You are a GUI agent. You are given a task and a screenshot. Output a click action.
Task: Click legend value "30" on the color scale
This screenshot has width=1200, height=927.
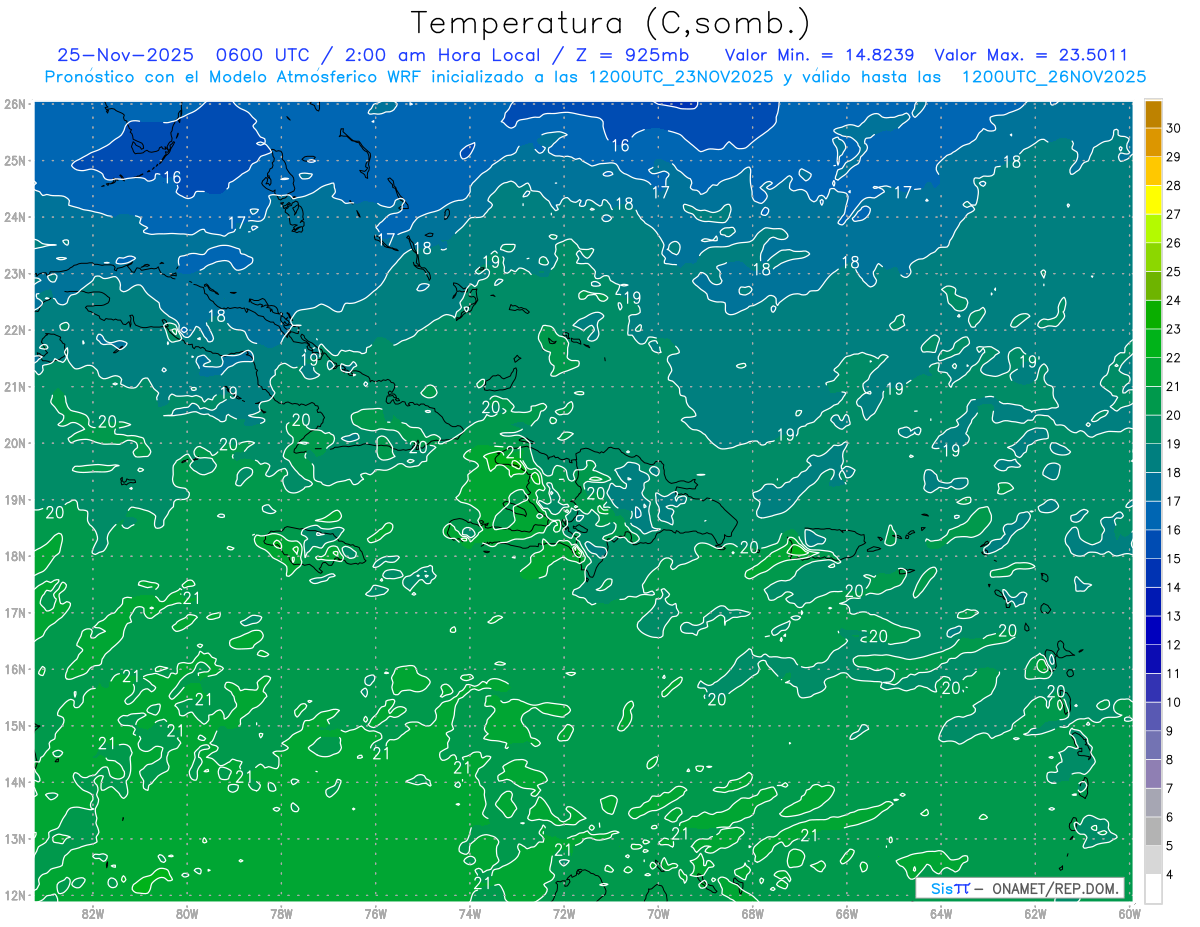pyautogui.click(x=1174, y=128)
